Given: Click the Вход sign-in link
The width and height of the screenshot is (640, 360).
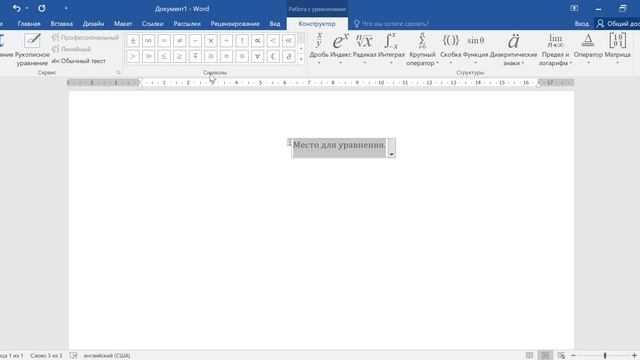Looking at the screenshot, I should [582, 24].
